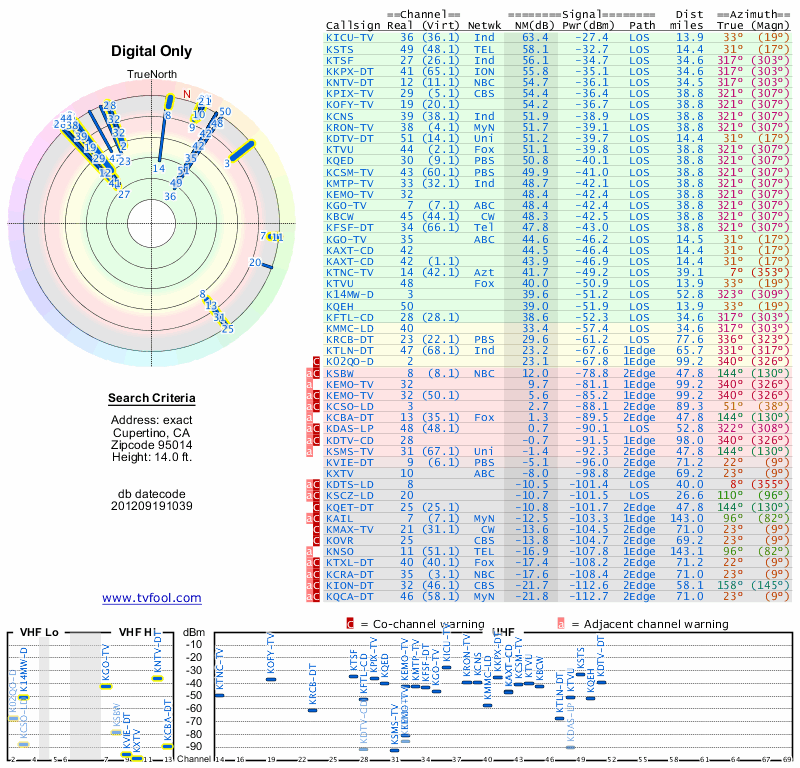The image size is (800, 768).
Task: Click the KQCA-DT callsign row
Action: pos(558,597)
